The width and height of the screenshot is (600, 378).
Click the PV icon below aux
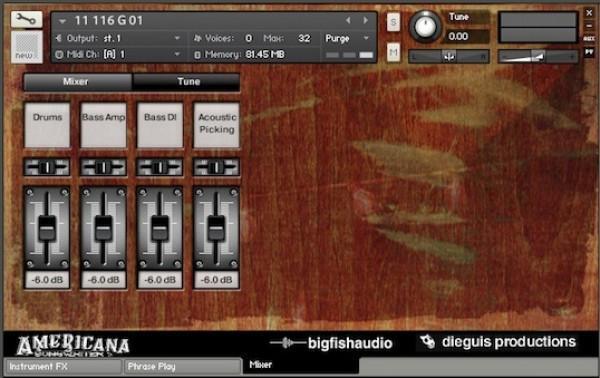tap(589, 51)
